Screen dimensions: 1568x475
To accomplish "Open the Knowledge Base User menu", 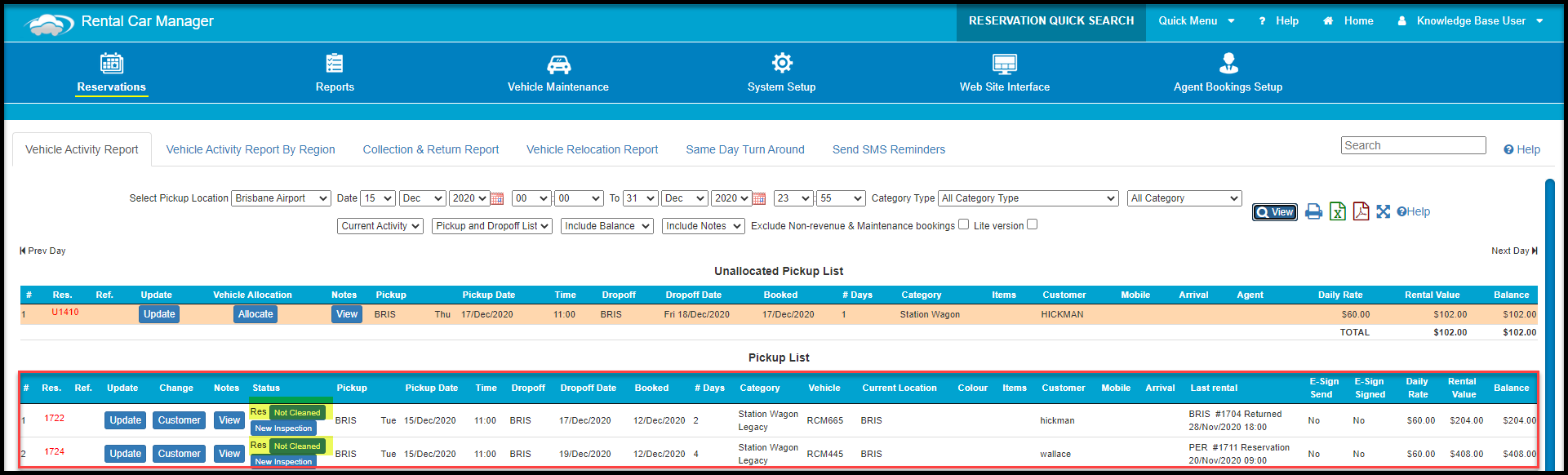I will pos(1471,20).
